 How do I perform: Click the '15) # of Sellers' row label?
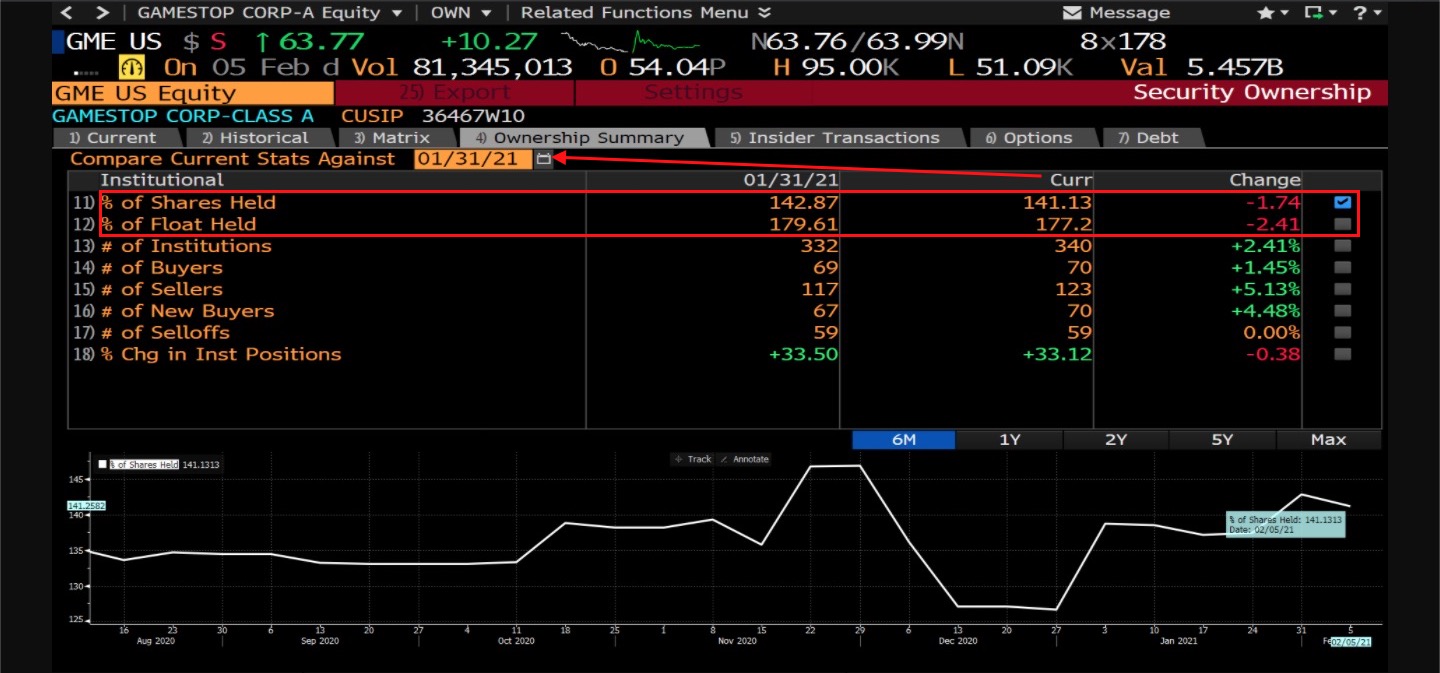tap(146, 289)
